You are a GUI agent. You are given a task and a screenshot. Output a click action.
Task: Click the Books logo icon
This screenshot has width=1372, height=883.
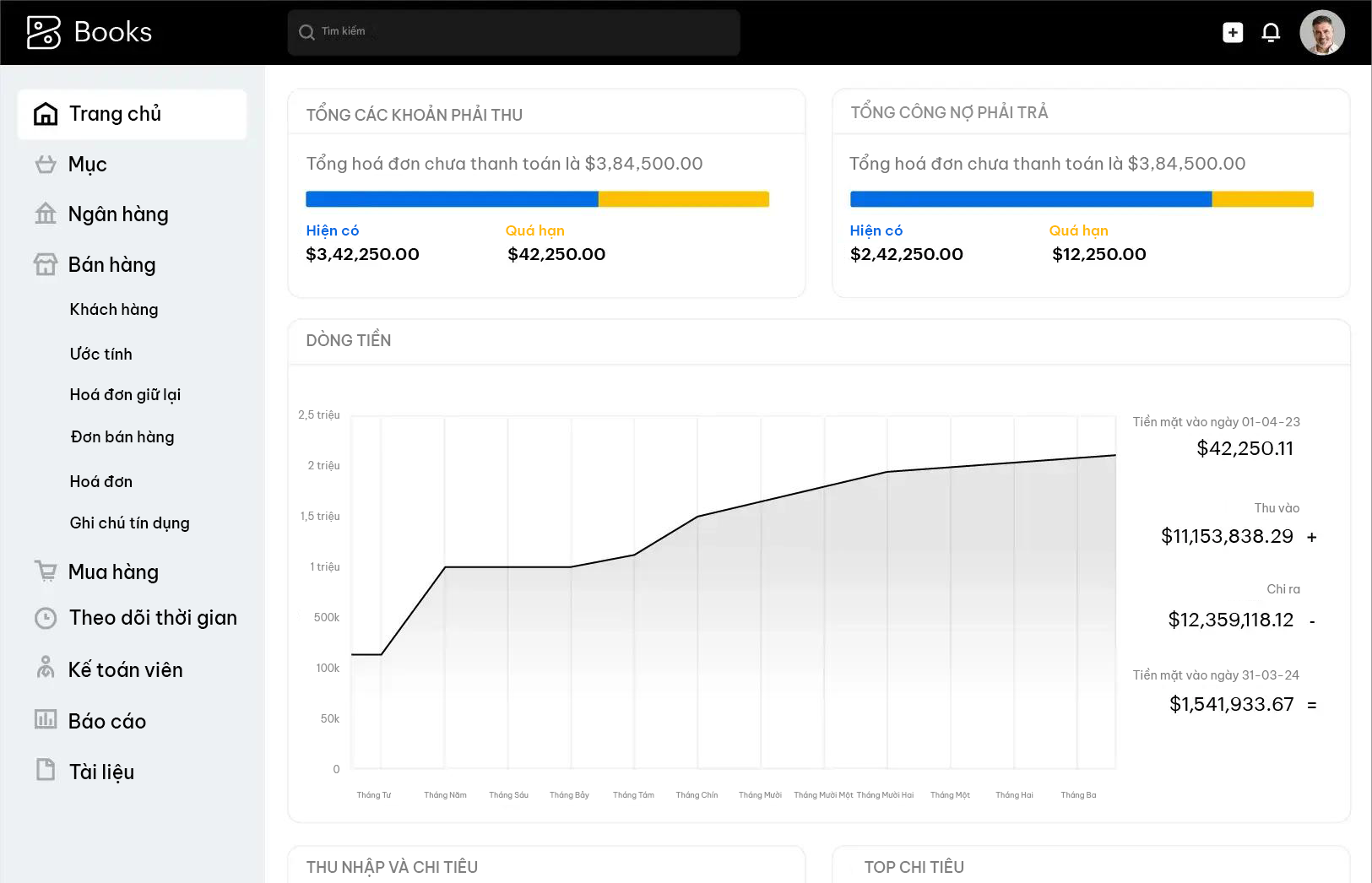click(x=44, y=33)
